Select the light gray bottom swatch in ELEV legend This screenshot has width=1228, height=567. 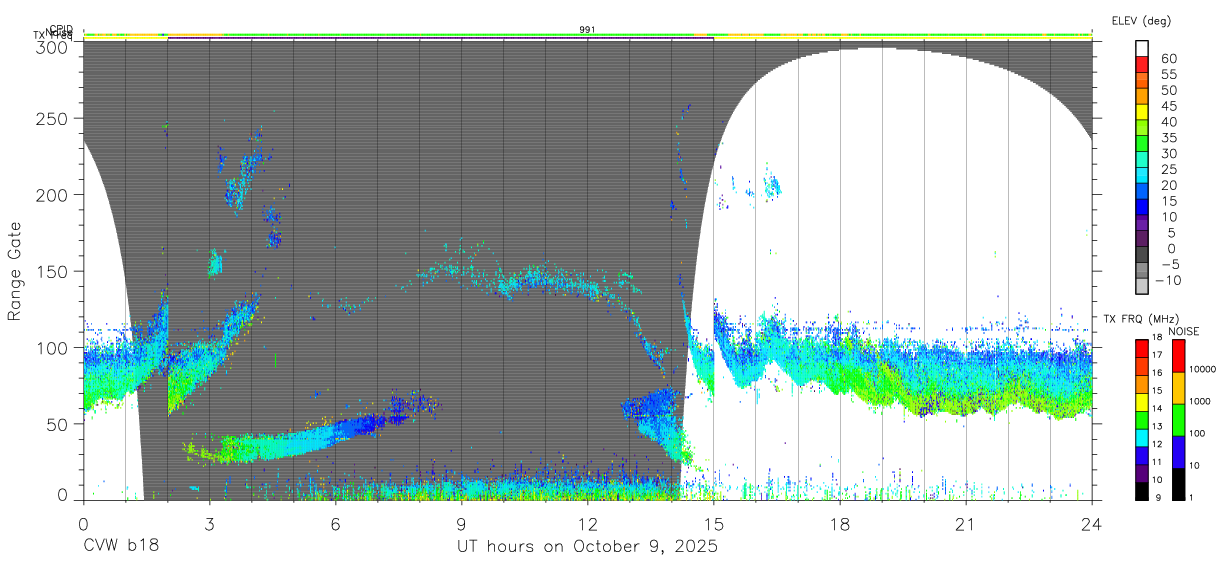1143,286
